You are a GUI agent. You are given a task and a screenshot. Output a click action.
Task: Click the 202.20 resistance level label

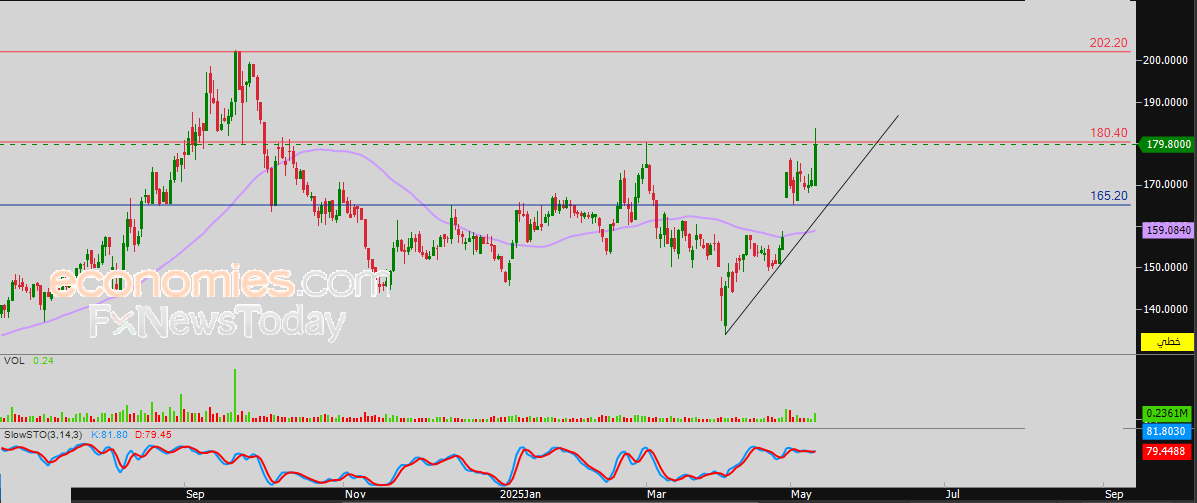point(1108,43)
